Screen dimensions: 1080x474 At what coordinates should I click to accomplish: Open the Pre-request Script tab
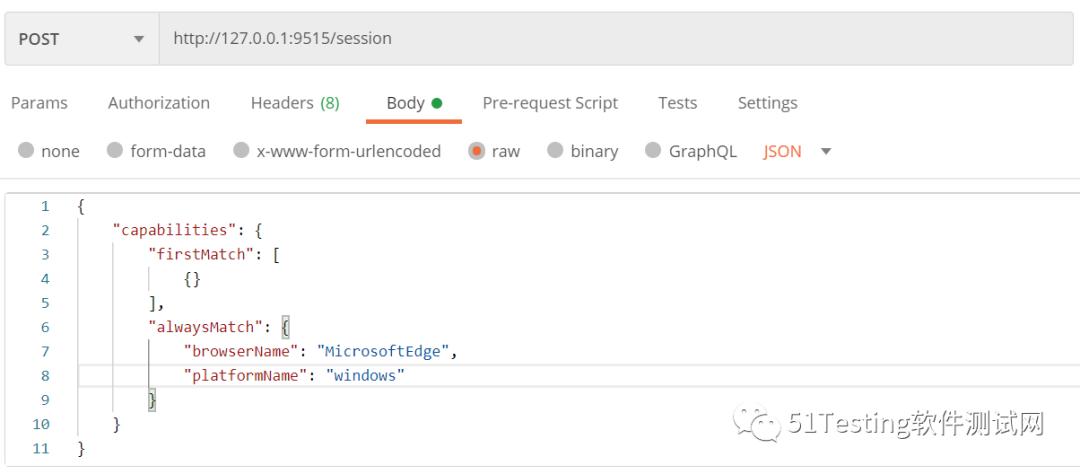(x=550, y=103)
